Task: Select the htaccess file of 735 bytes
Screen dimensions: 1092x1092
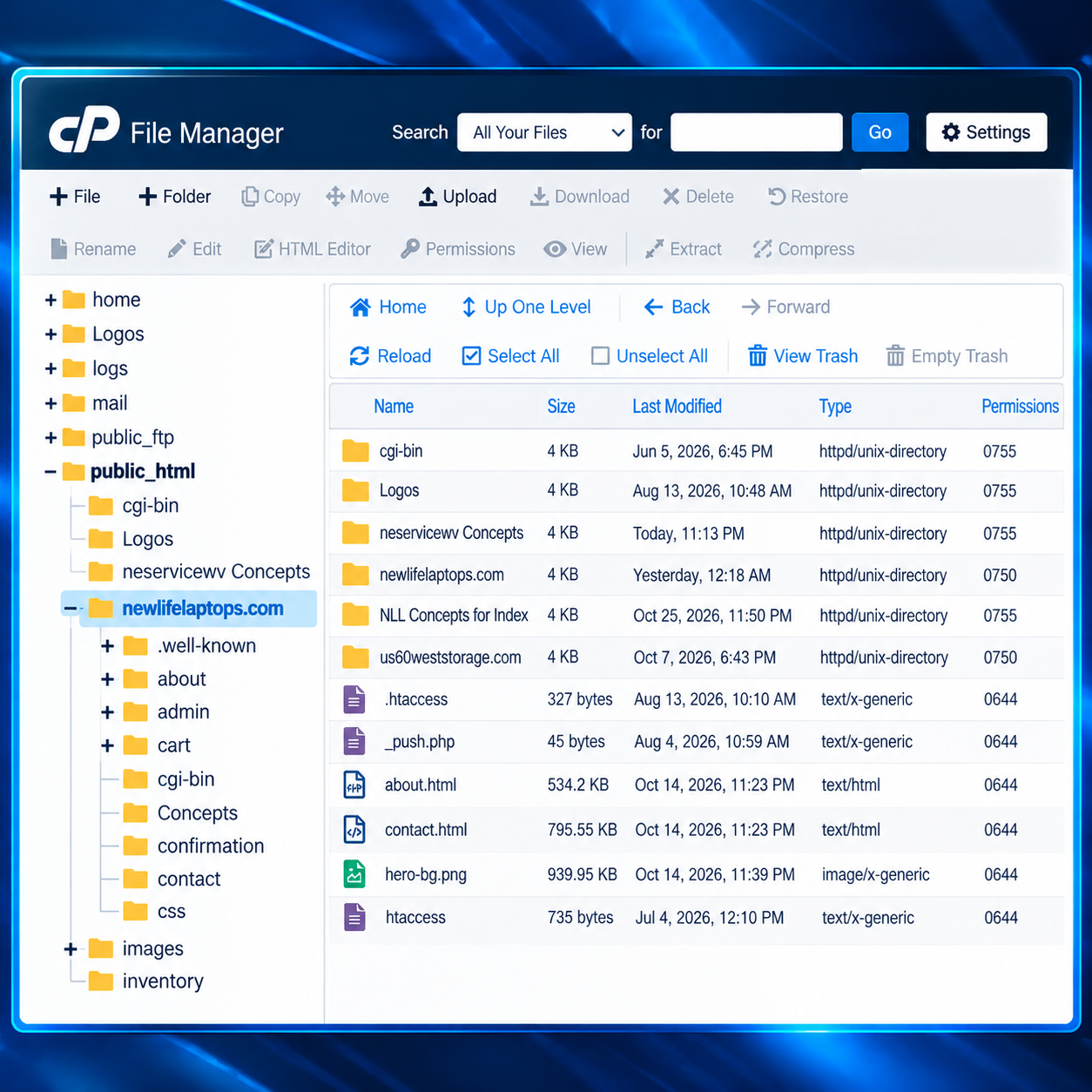Action: tap(696, 918)
